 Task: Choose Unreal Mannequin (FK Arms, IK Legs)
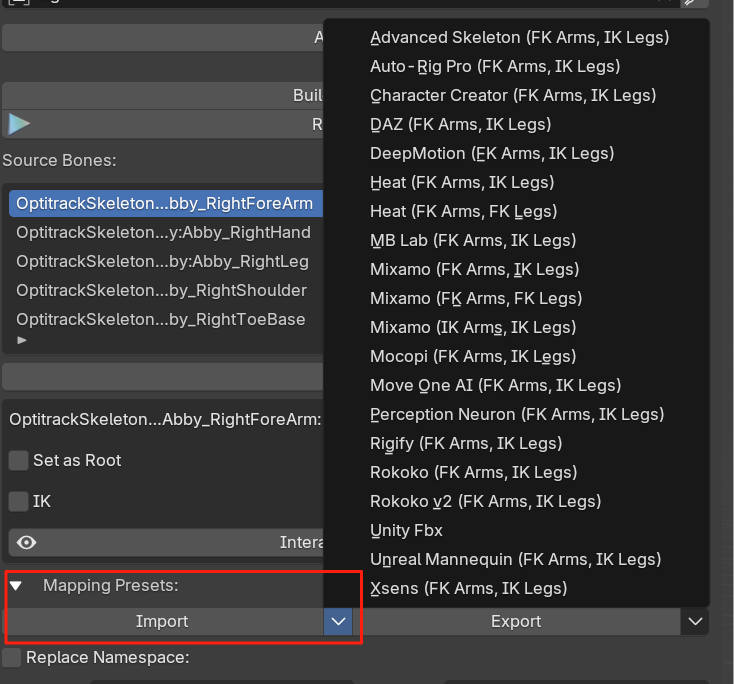coord(515,560)
